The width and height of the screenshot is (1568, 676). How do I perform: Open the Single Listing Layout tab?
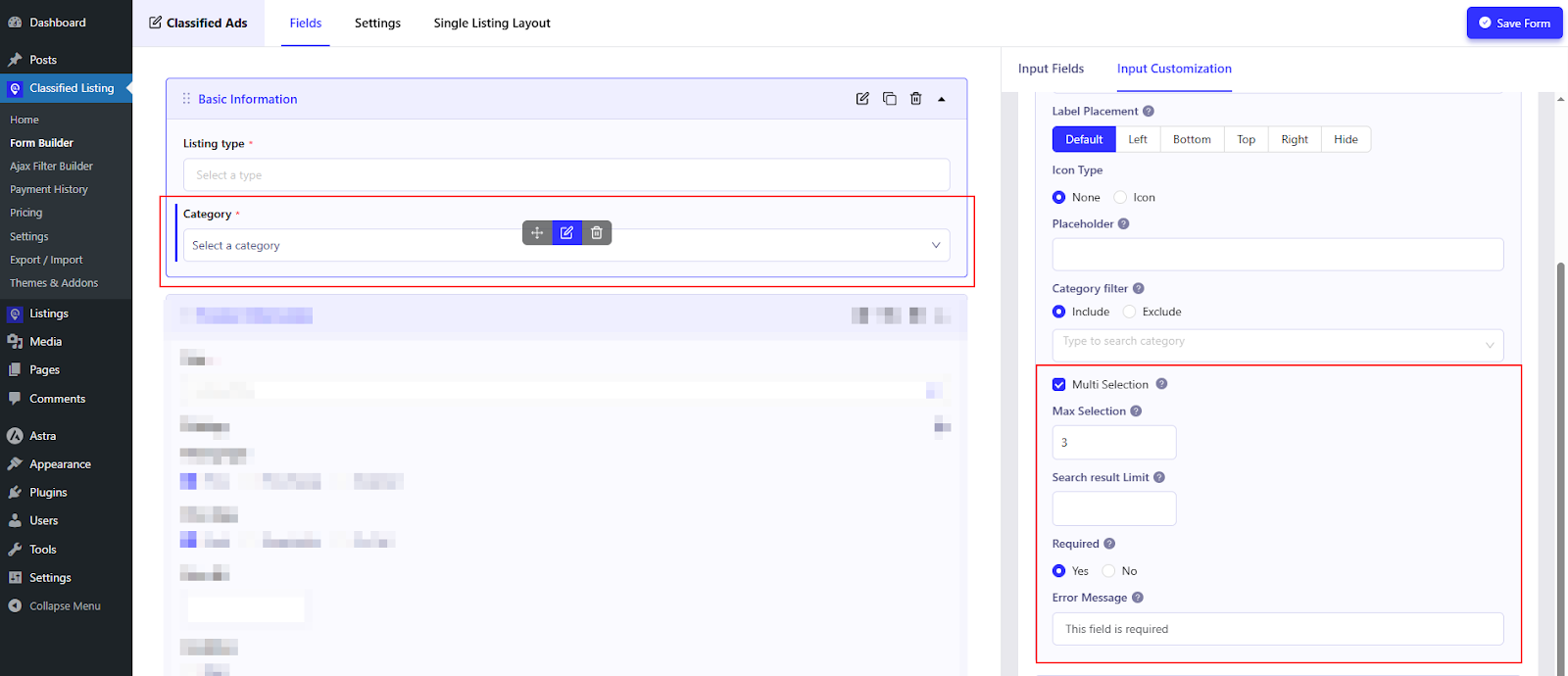click(x=492, y=24)
